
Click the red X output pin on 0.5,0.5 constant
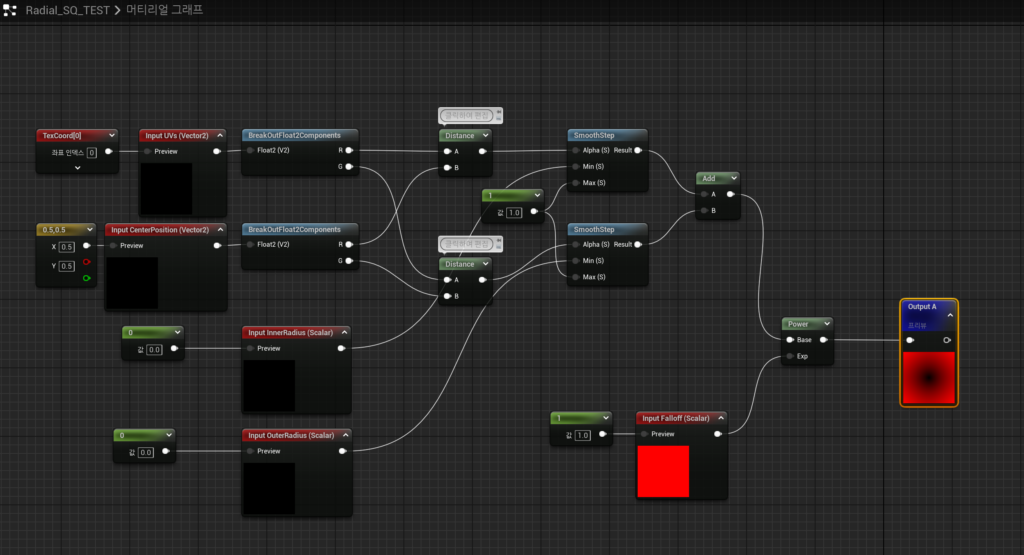pos(86,261)
